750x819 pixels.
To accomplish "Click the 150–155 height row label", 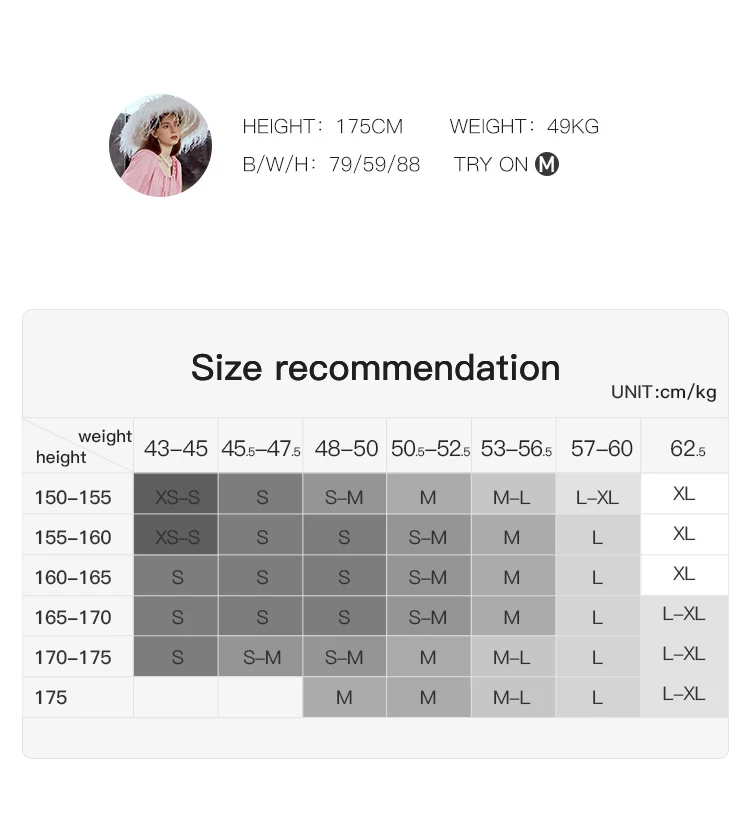I will [x=73, y=497].
